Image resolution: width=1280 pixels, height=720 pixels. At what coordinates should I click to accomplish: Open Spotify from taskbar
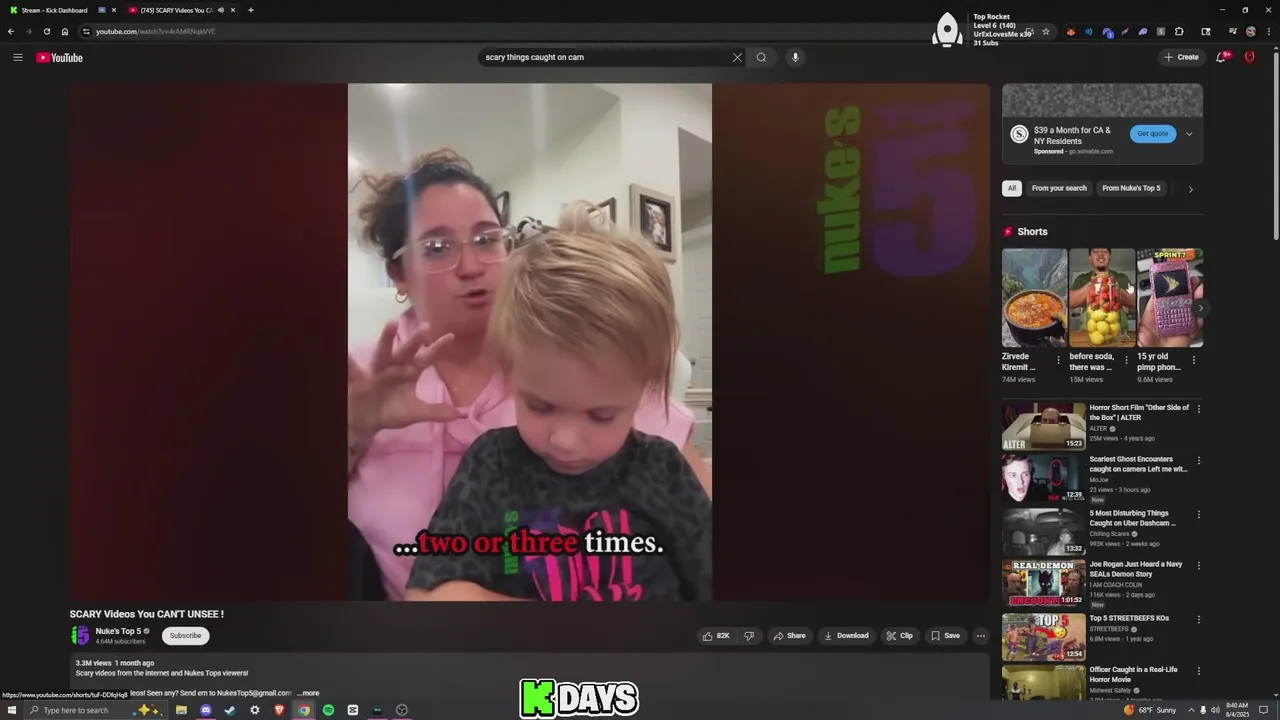(x=328, y=710)
